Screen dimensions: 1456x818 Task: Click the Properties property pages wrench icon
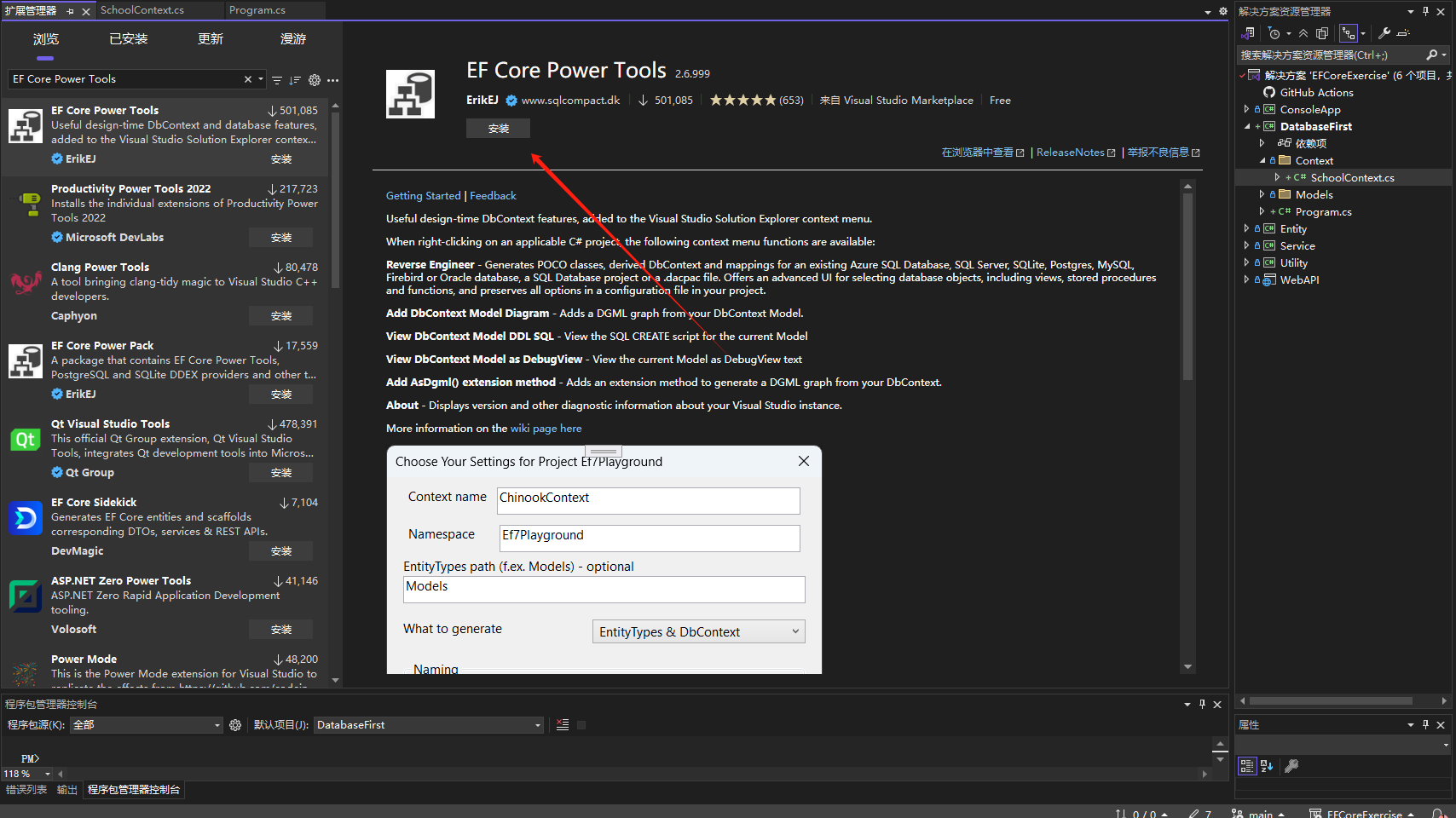pyautogui.click(x=1291, y=766)
